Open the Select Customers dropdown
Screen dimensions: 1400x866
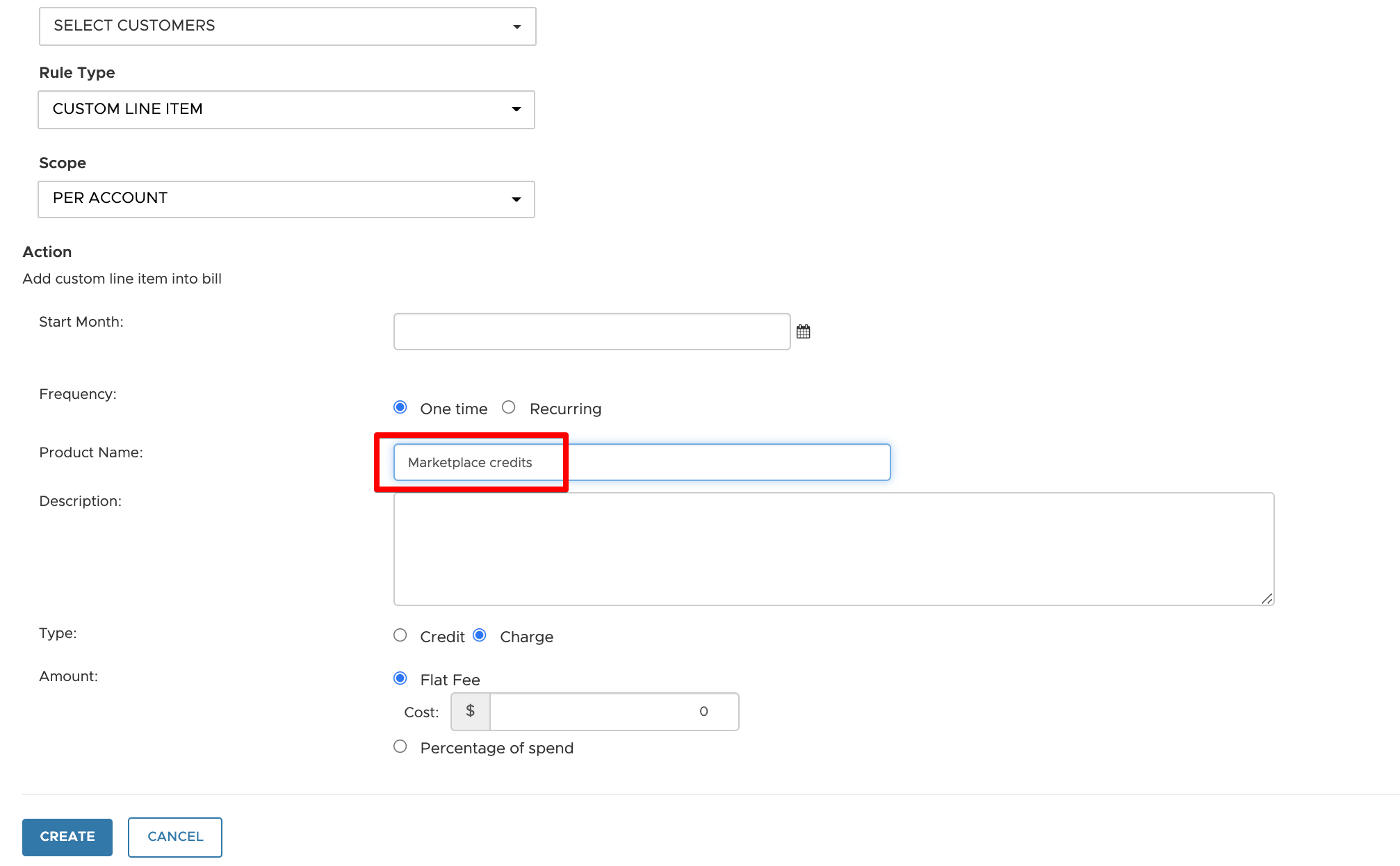click(x=287, y=26)
